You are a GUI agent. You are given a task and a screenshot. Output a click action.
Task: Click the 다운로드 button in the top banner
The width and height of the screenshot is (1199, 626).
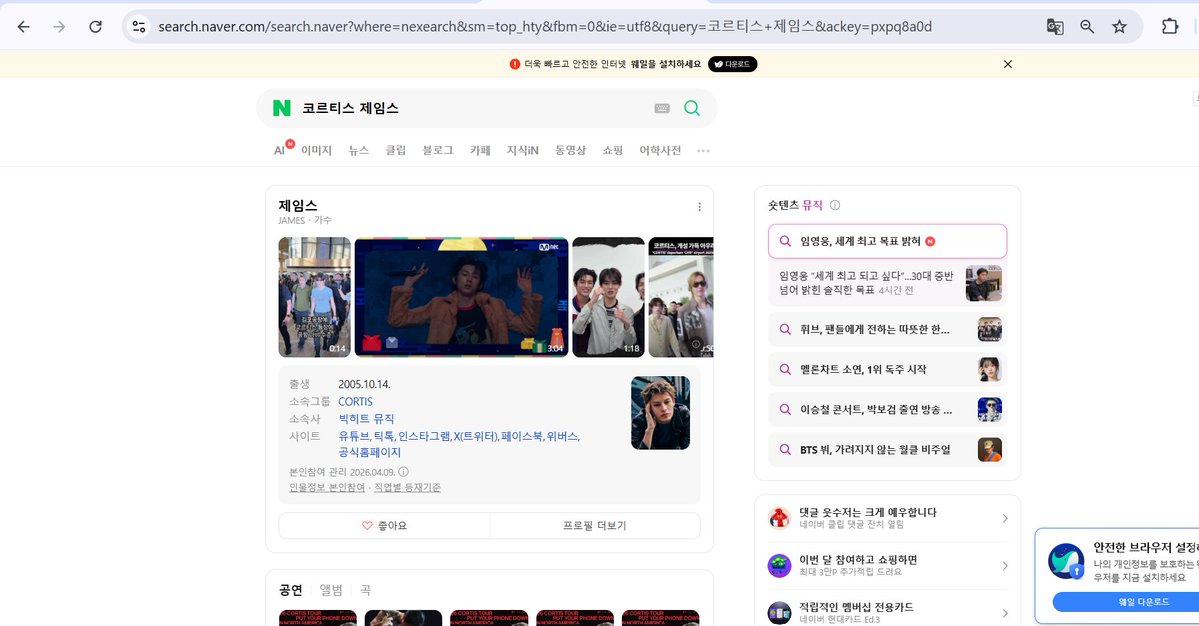733,64
